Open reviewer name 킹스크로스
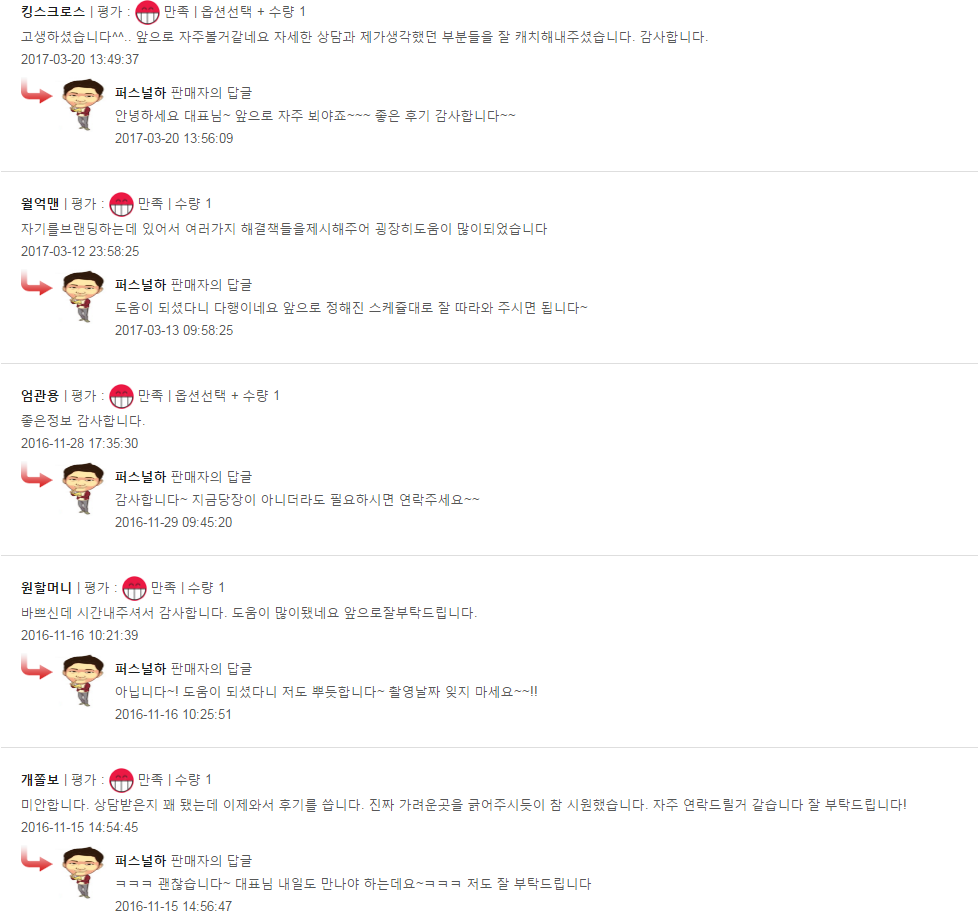 pos(53,12)
